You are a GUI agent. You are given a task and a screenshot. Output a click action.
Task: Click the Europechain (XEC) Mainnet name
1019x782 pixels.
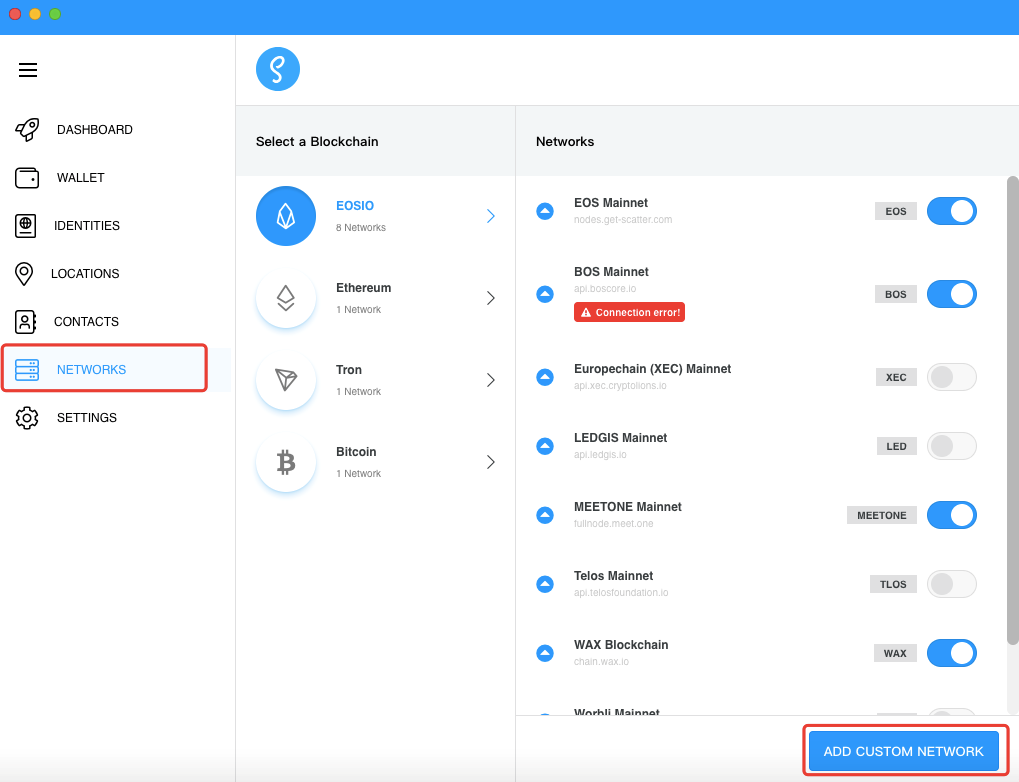(x=652, y=369)
